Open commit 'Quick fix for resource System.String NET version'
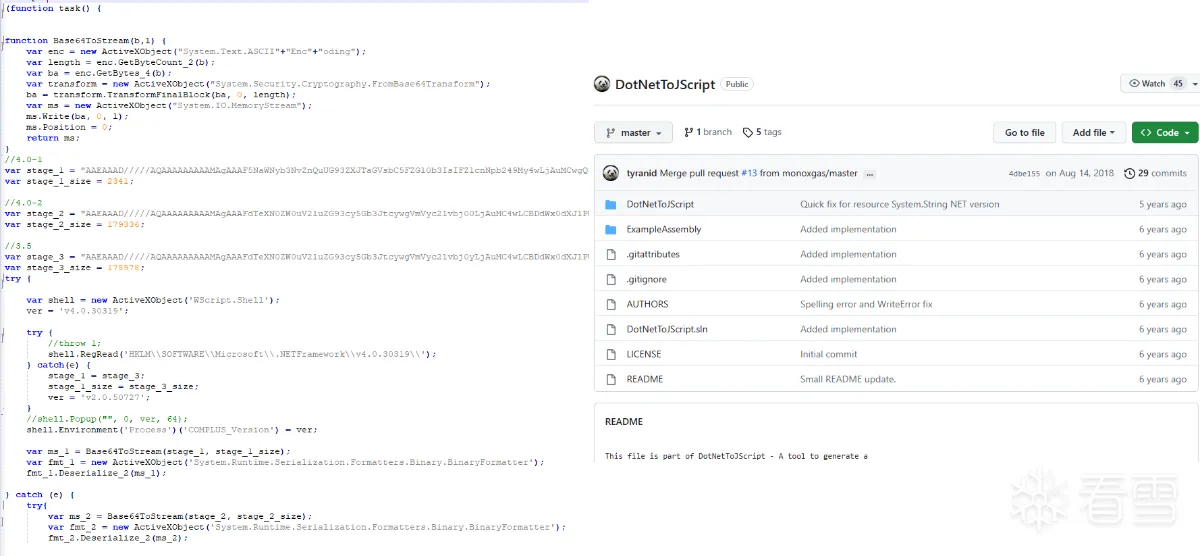 pyautogui.click(x=899, y=204)
